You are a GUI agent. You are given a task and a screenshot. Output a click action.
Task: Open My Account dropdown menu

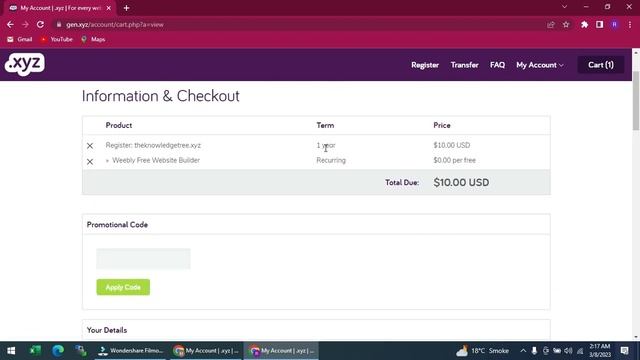[540, 65]
